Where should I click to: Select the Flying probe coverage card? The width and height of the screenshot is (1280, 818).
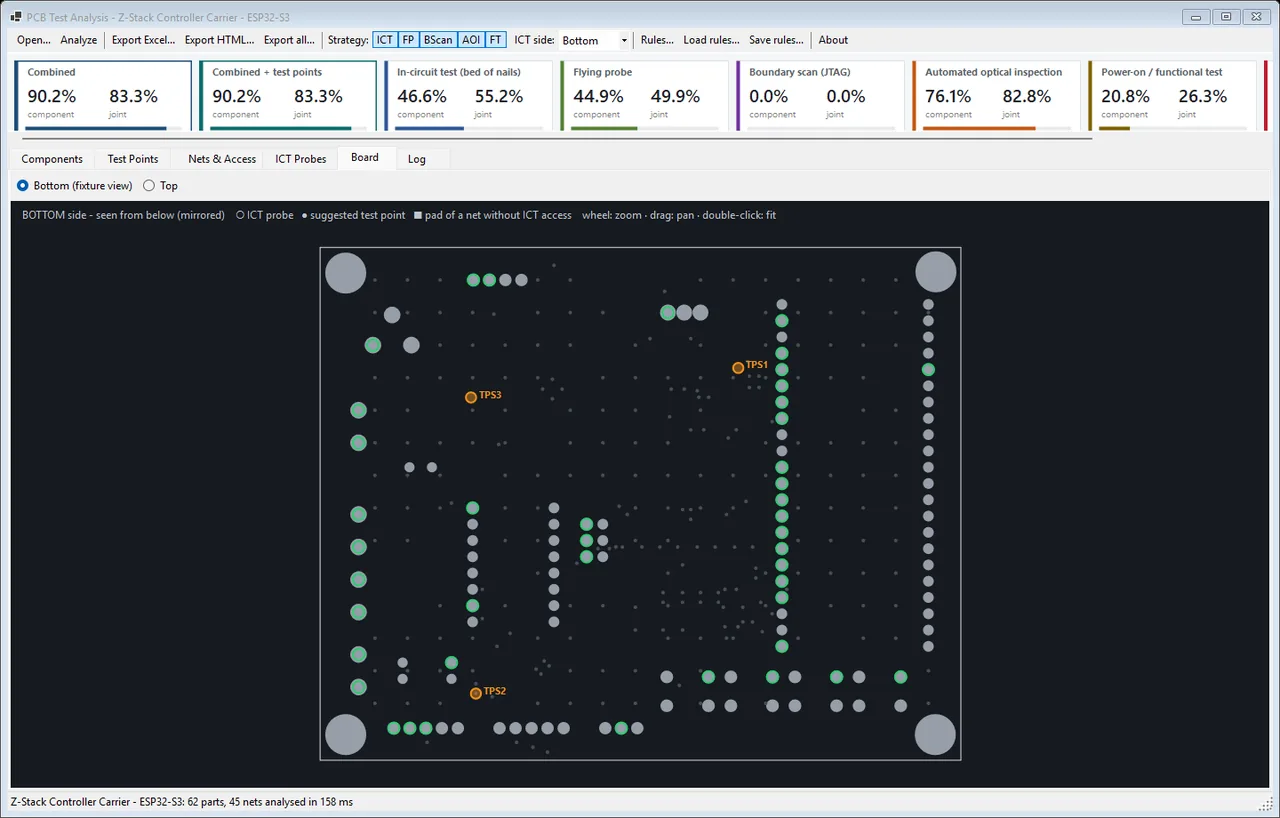point(645,95)
